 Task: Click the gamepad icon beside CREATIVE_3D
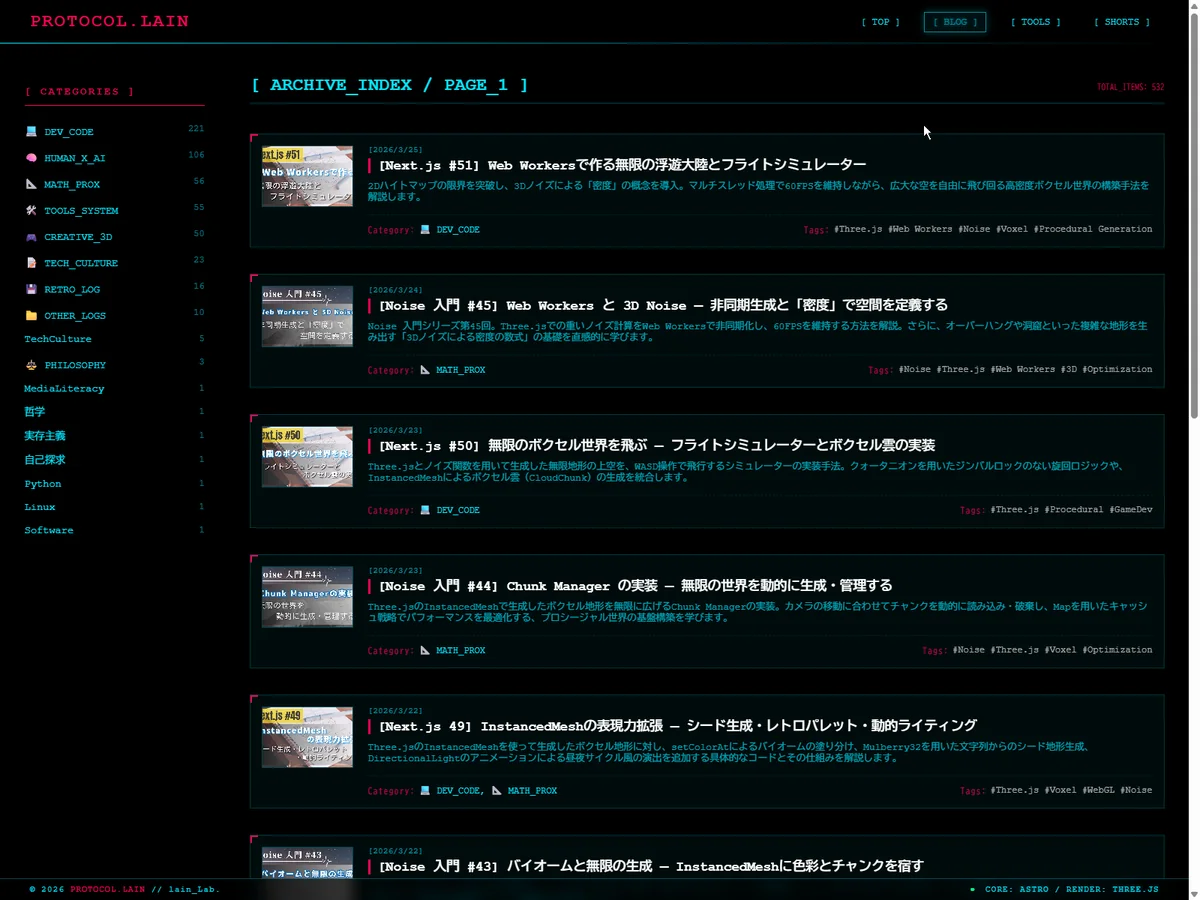point(31,237)
